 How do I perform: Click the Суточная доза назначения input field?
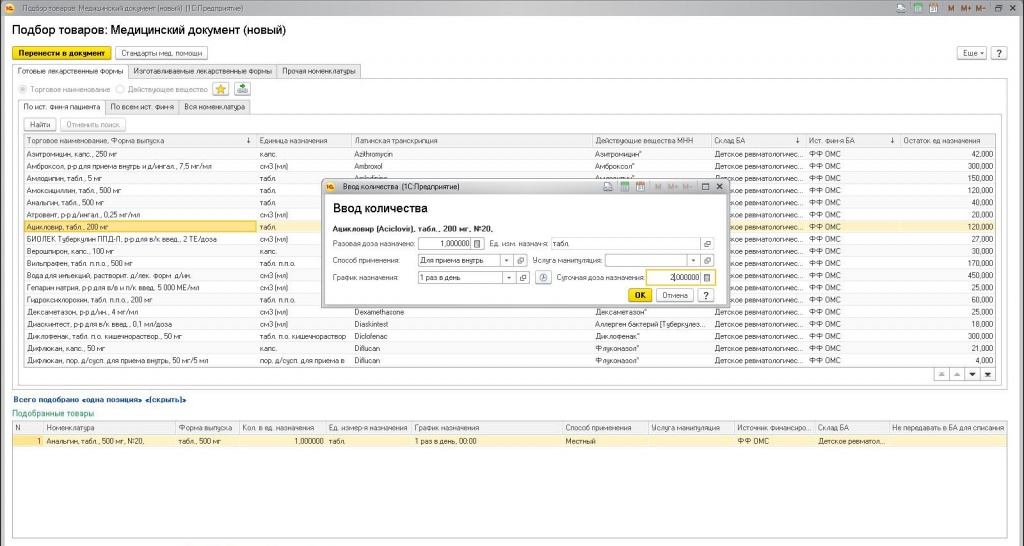(675, 278)
